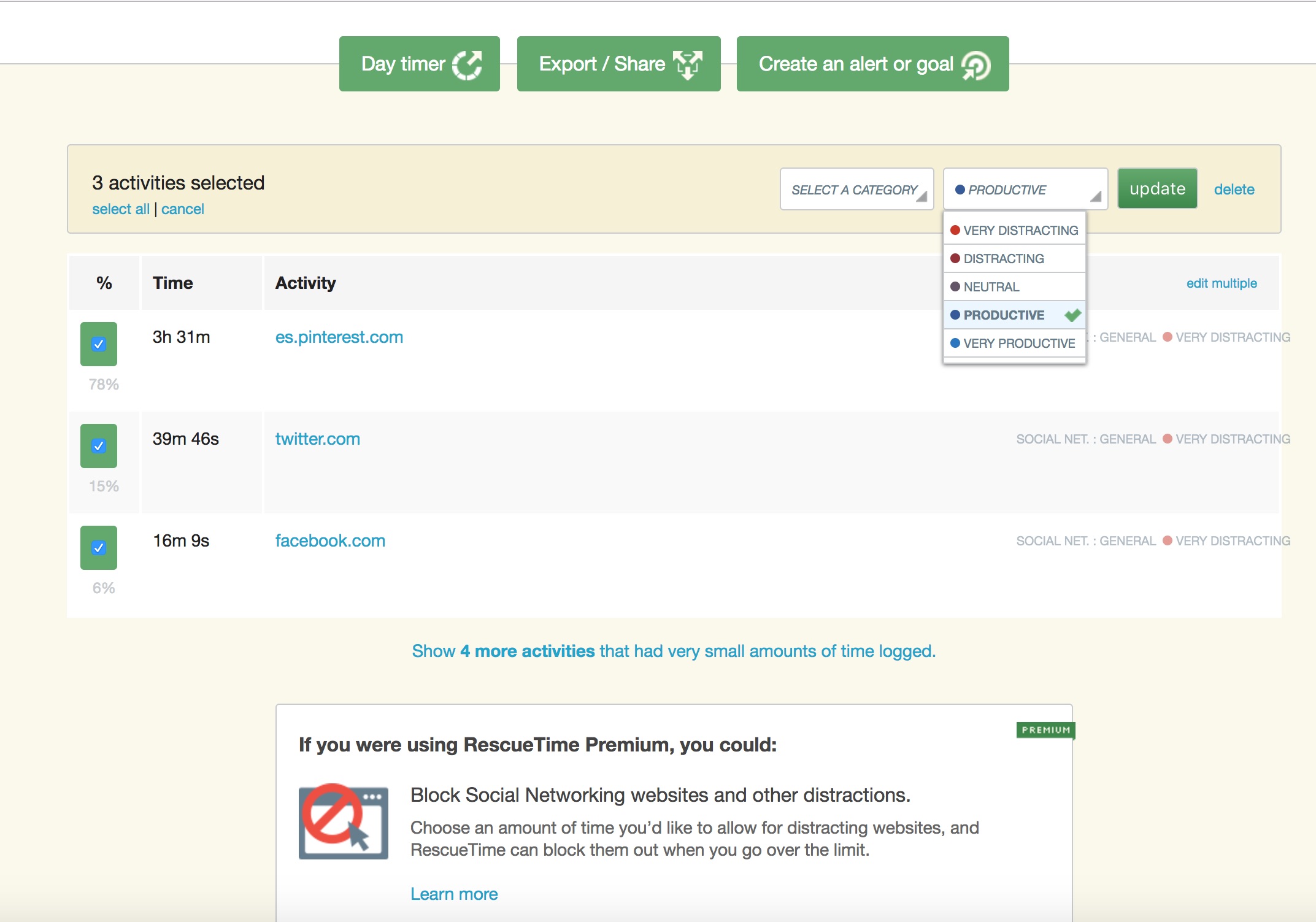Viewport: 1316px width, 922px height.
Task: Choose VERY DISTRACTING from the list
Action: 1015,231
